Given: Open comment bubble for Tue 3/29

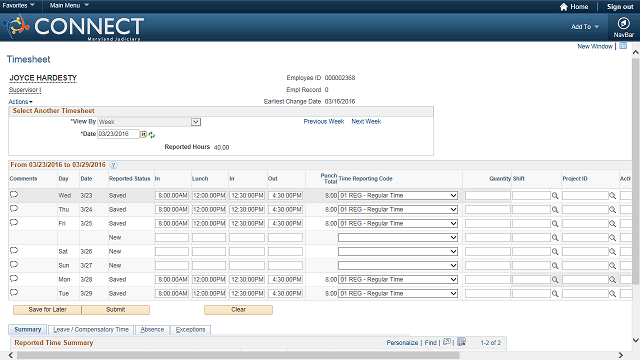Looking at the screenshot, I should click(x=14, y=292).
